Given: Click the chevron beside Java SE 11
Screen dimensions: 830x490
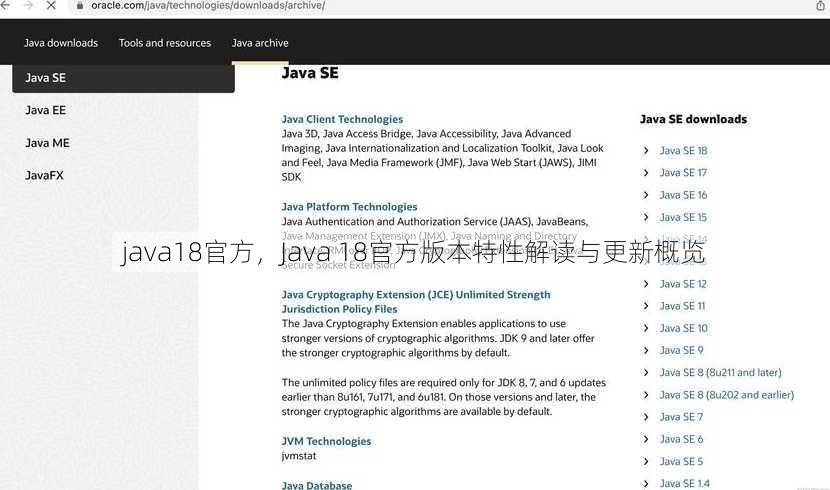Looking at the screenshot, I should coord(646,306).
